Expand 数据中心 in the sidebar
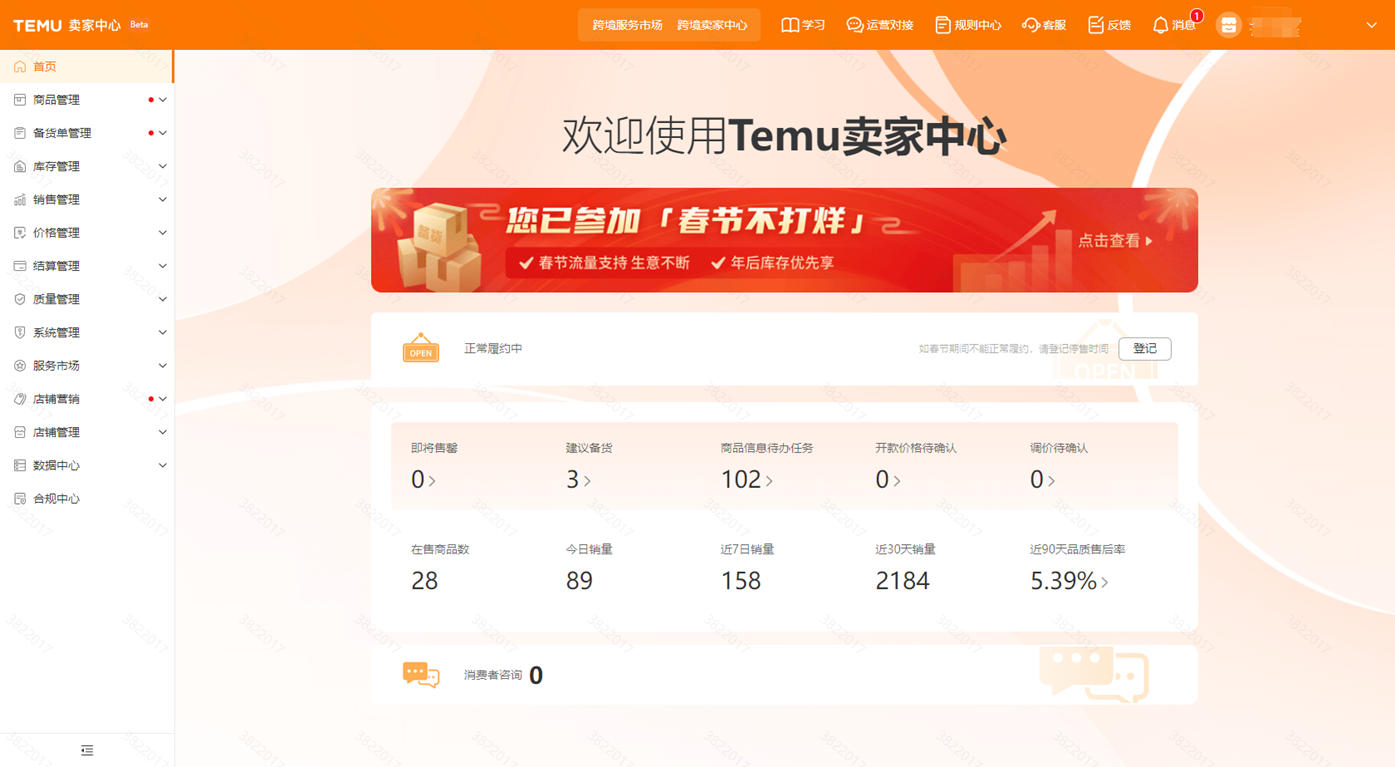1395x767 pixels. pos(56,465)
